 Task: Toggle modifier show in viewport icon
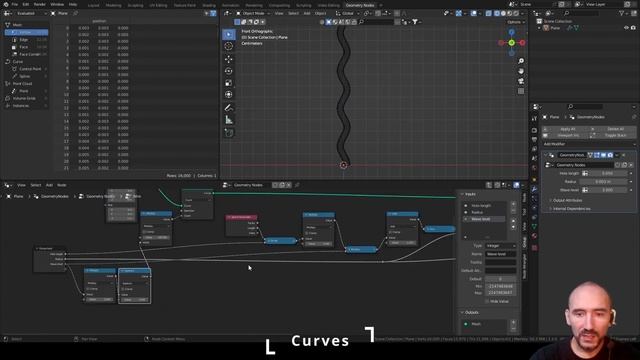point(603,155)
